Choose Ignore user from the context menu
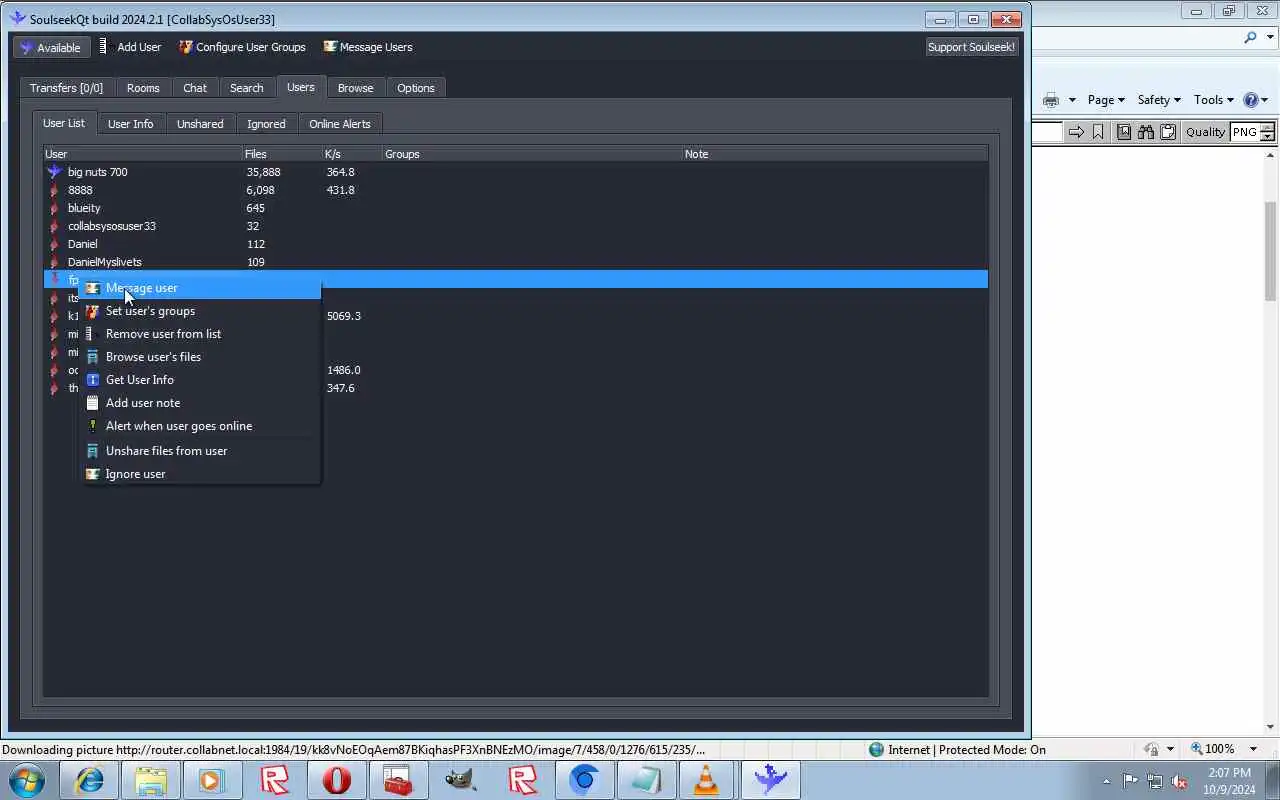Screen dimensions: 1280x800 pyautogui.click(x=200, y=474)
